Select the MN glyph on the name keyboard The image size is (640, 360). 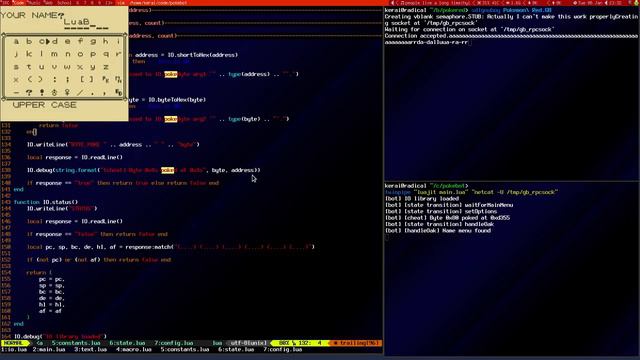pos(118,80)
